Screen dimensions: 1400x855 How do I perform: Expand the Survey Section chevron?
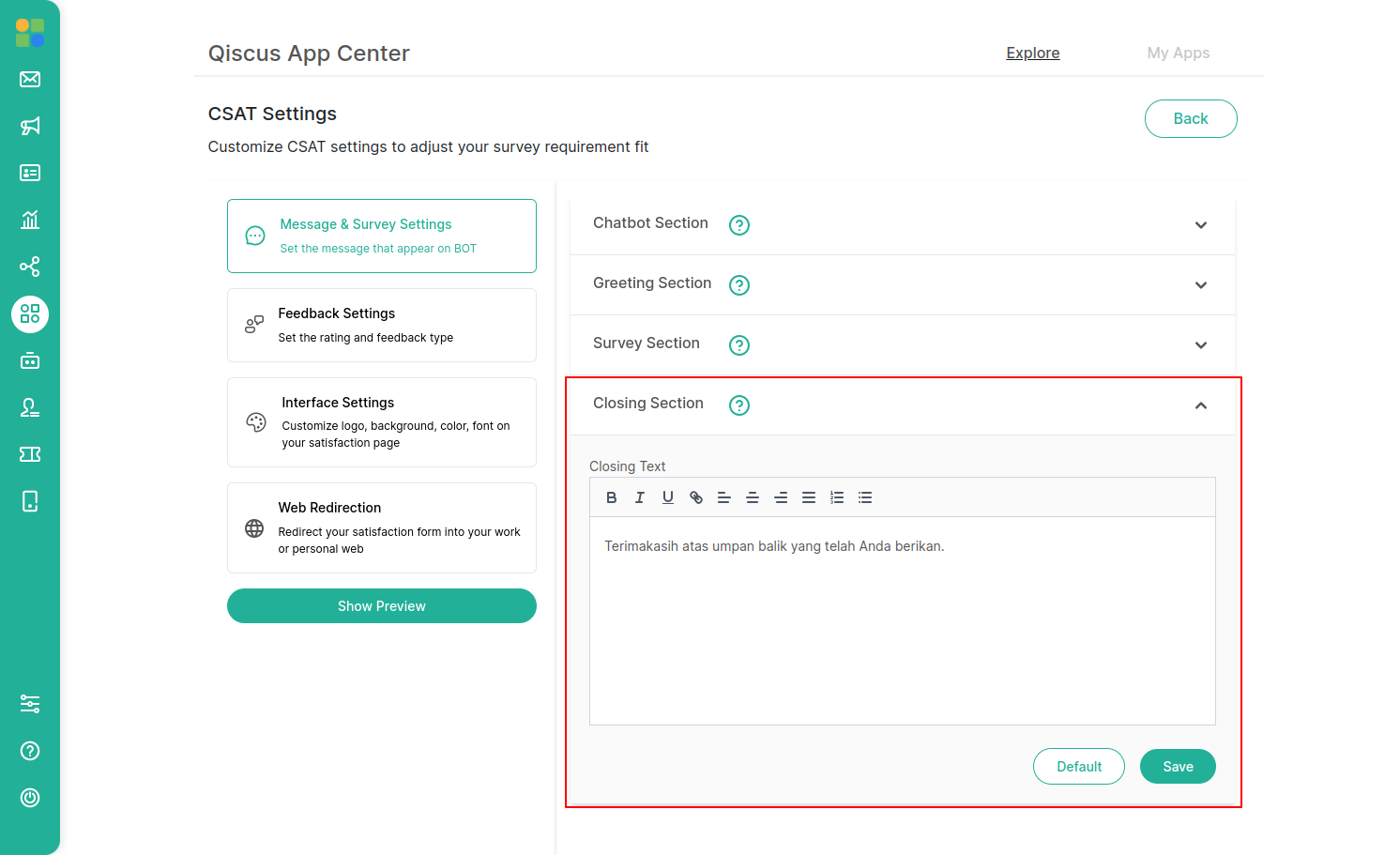(x=1201, y=345)
